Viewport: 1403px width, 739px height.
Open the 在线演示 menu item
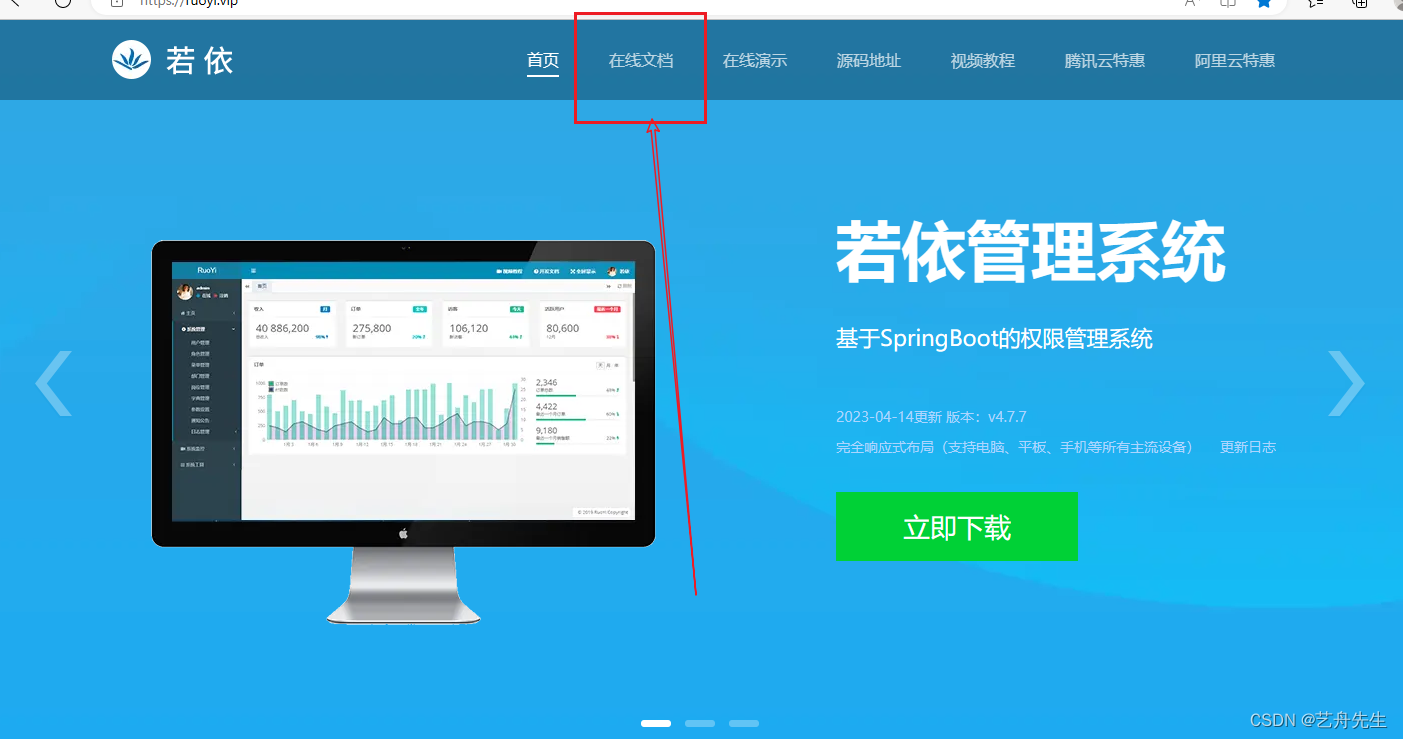click(755, 60)
